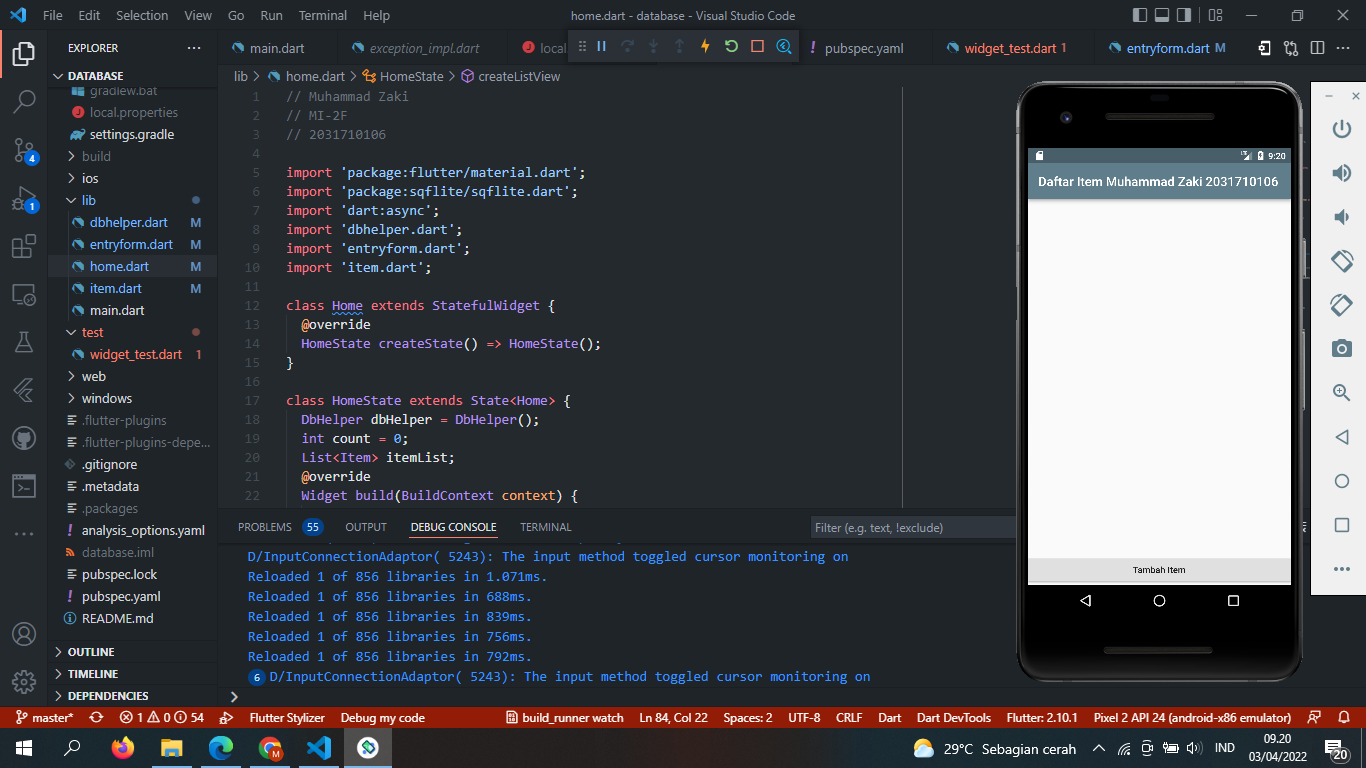This screenshot has height=768, width=1366.
Task: Switch to the TERMINAL tab
Action: coord(546,527)
